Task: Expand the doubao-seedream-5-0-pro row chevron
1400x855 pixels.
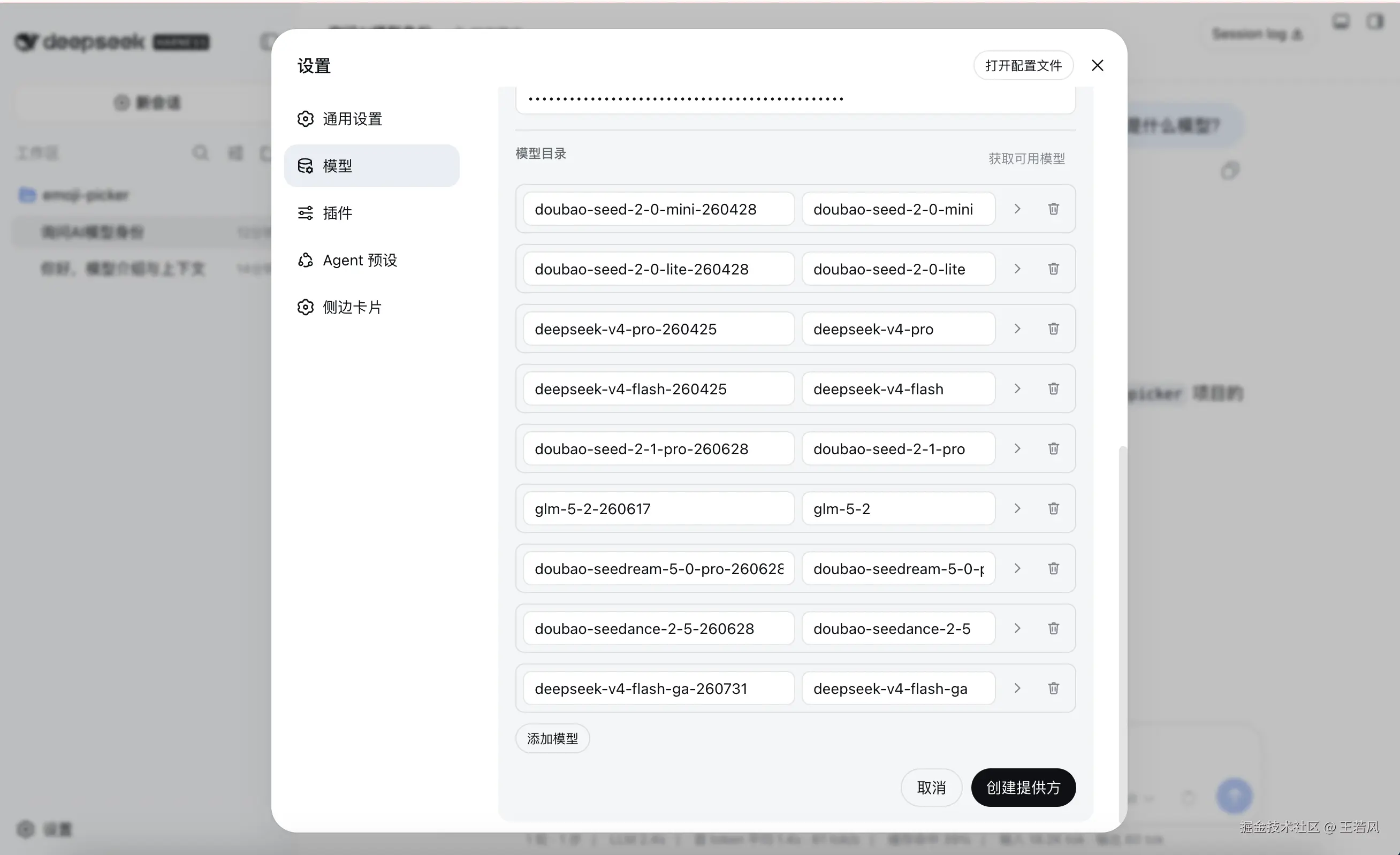Action: (x=1017, y=569)
